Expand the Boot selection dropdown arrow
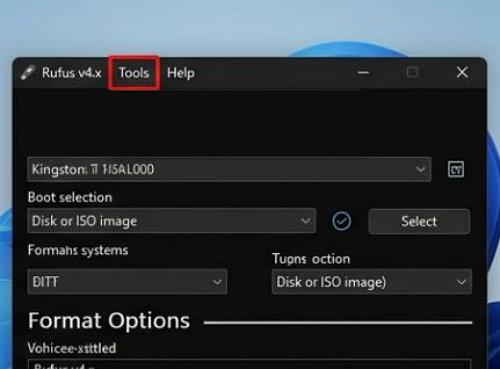This screenshot has width=500, height=369. [x=305, y=221]
